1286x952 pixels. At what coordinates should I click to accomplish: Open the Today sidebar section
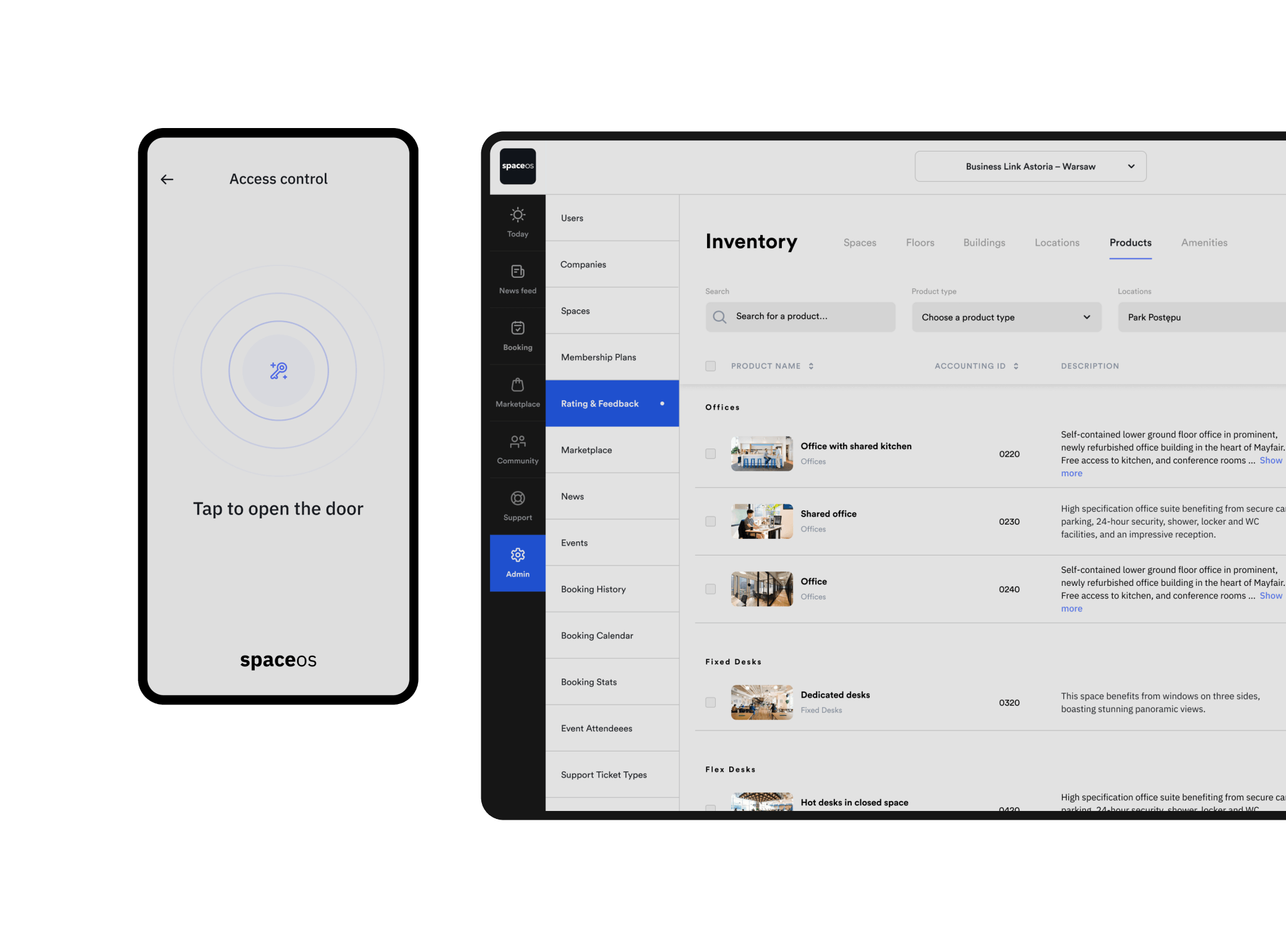coord(518,223)
